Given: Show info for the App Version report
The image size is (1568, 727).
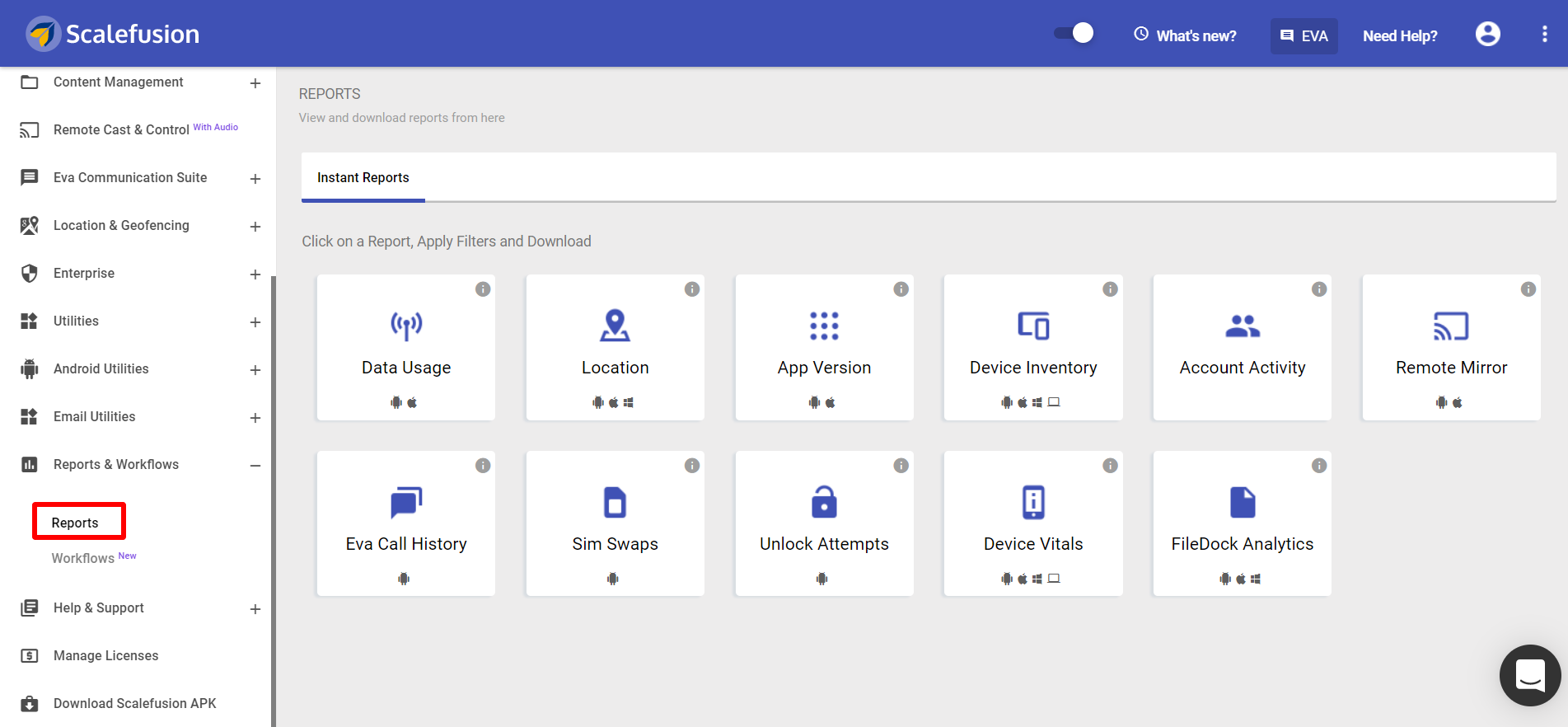Looking at the screenshot, I should 901,288.
